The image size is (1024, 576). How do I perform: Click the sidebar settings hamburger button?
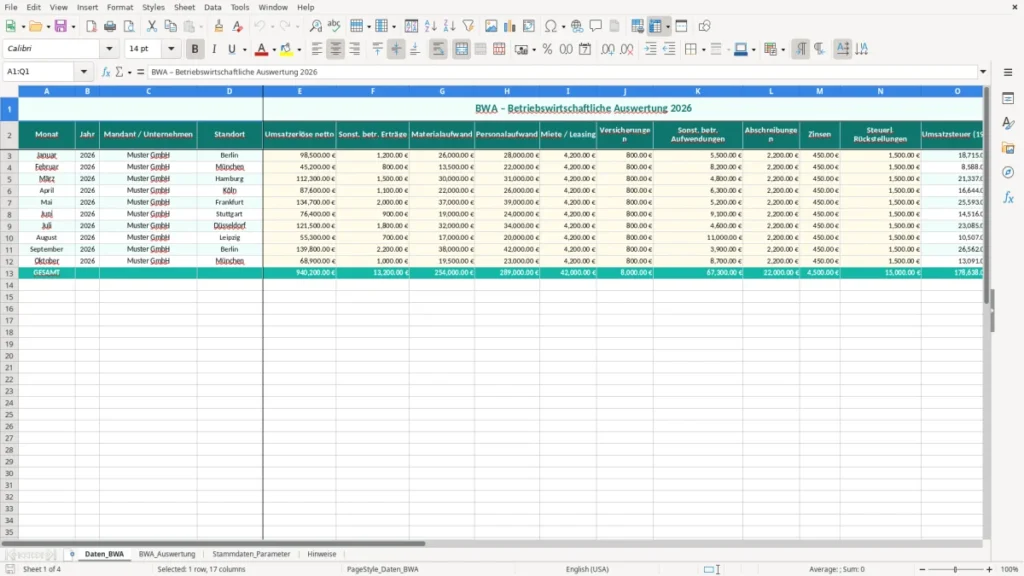click(x=1008, y=72)
